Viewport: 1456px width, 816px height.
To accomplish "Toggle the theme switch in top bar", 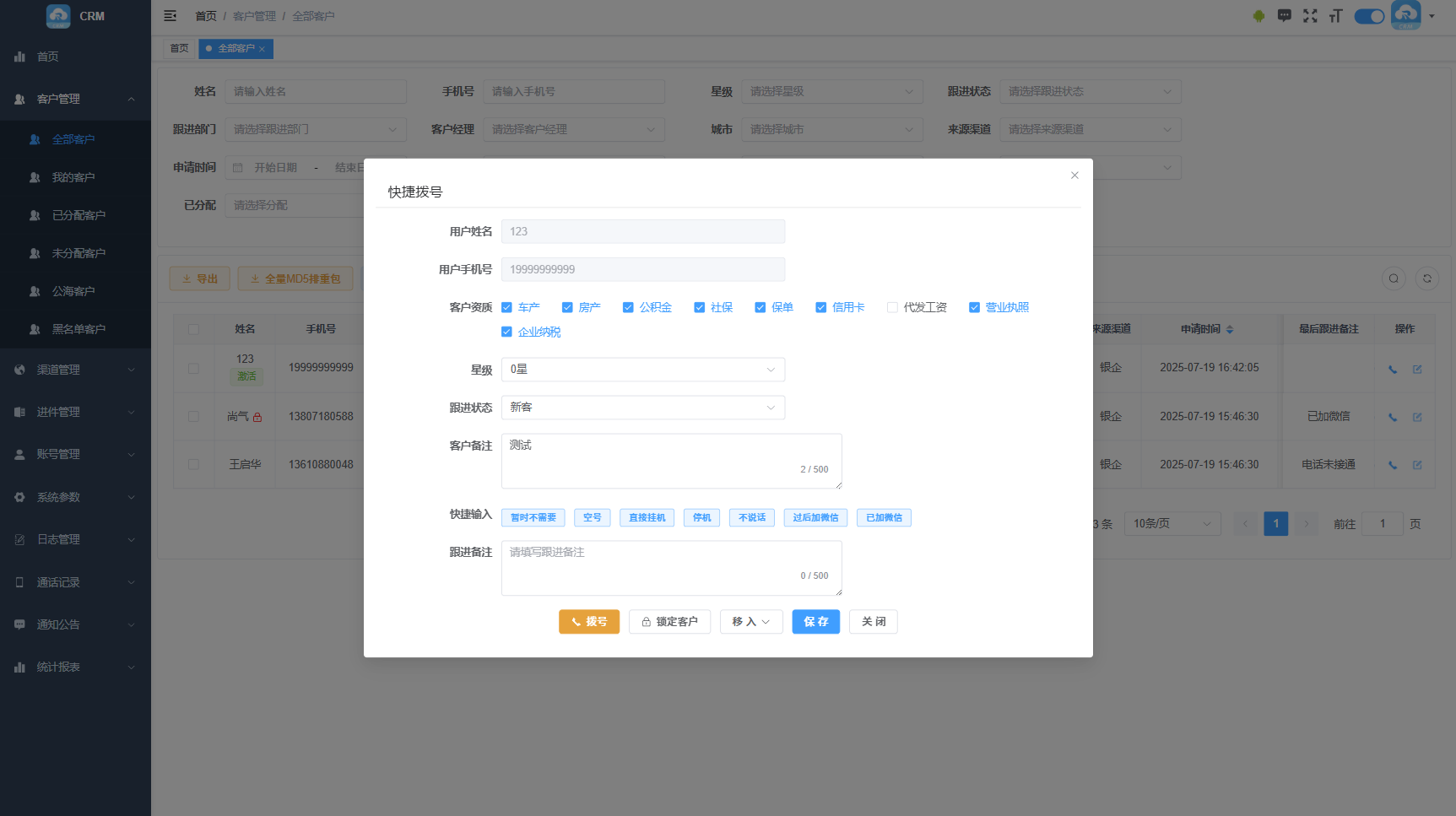I will coord(1369,16).
